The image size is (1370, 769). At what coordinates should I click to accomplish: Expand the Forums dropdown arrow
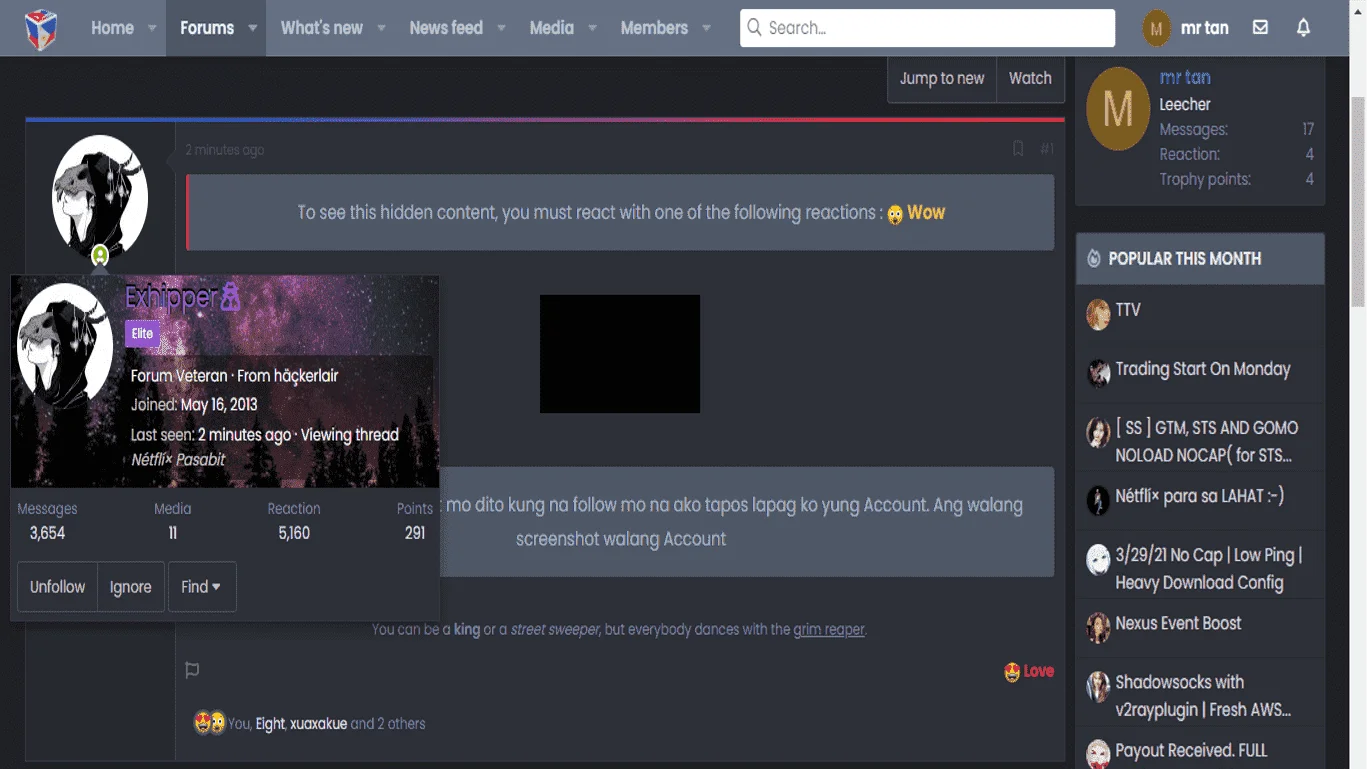[x=252, y=28]
